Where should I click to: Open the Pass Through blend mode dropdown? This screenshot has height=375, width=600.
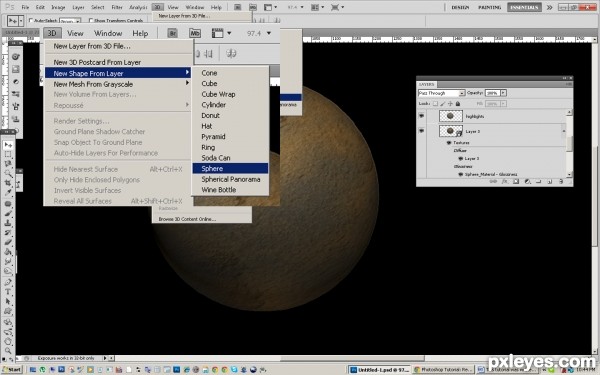pos(441,93)
